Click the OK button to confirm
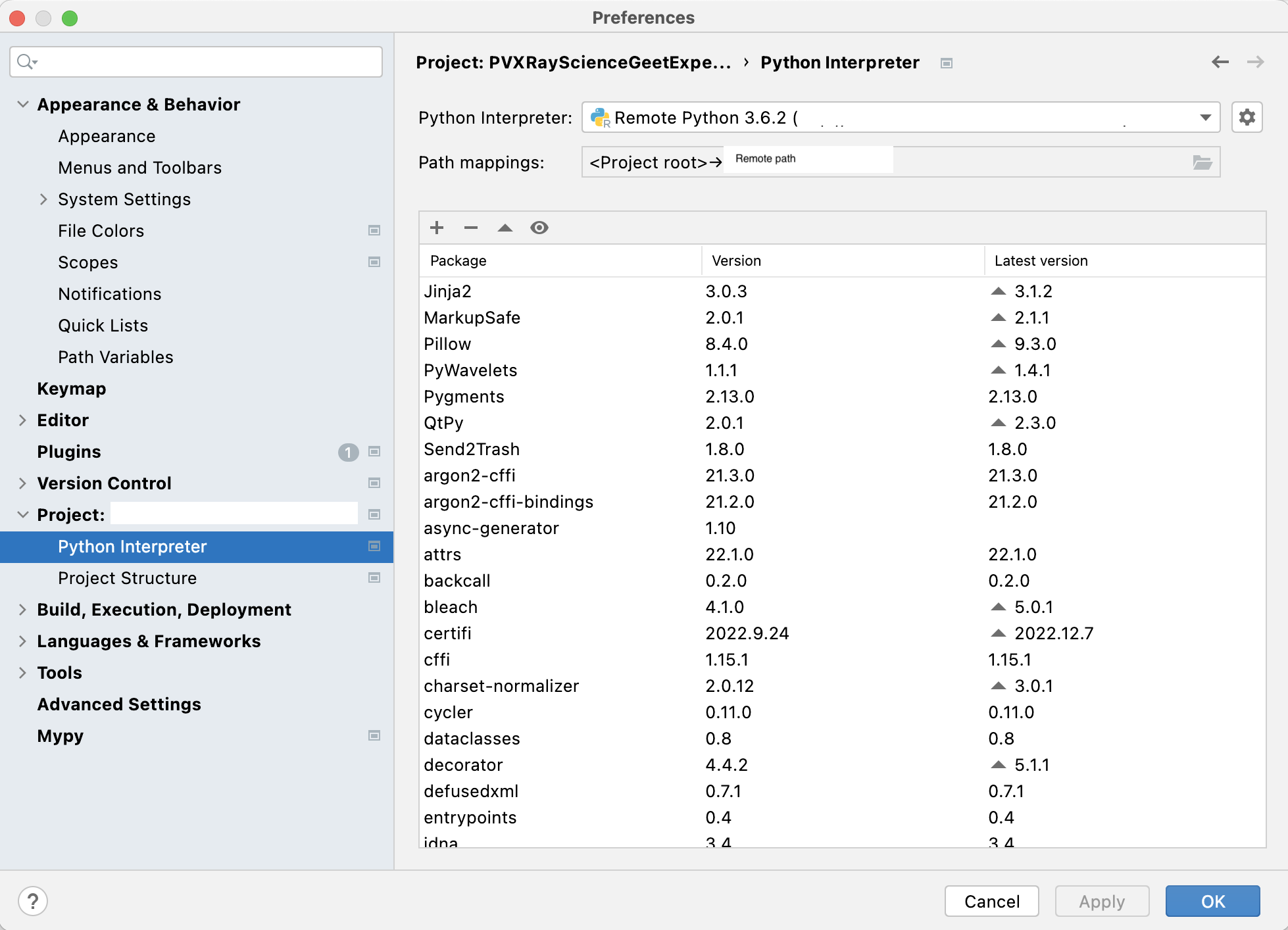 1213,899
